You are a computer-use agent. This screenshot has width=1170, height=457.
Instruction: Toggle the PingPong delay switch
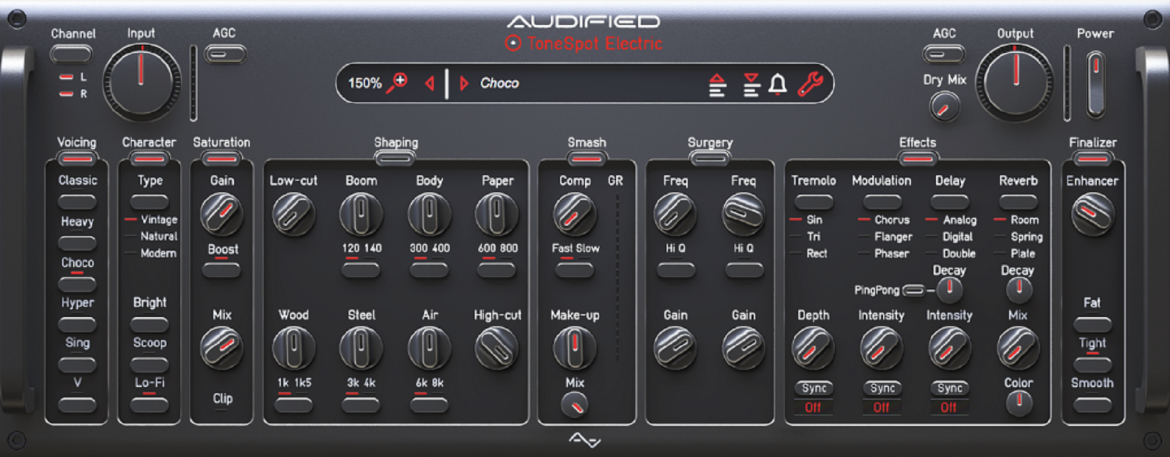[x=913, y=290]
